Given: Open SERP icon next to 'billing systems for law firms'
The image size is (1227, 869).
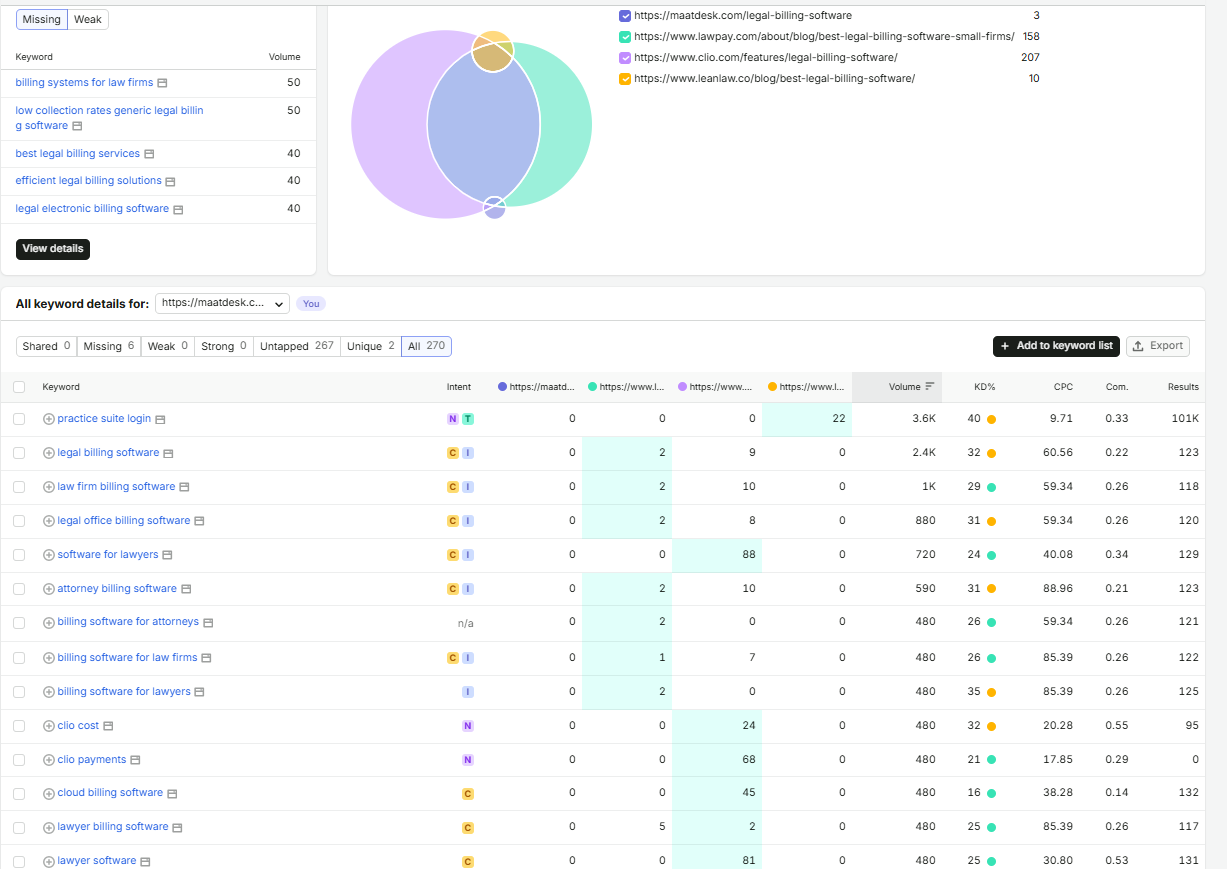Looking at the screenshot, I should pos(162,83).
